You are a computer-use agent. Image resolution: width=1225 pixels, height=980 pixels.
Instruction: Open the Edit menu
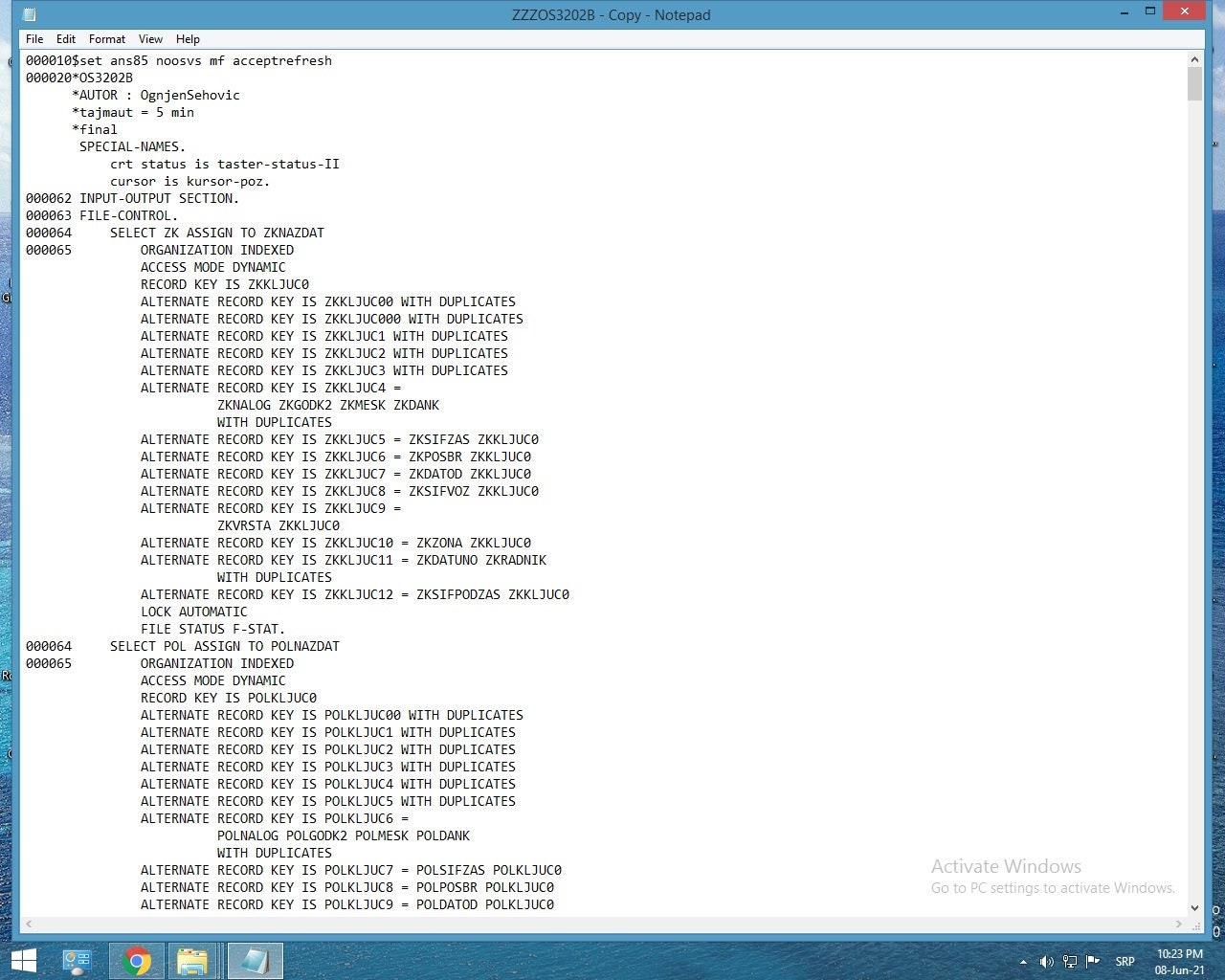(x=65, y=39)
